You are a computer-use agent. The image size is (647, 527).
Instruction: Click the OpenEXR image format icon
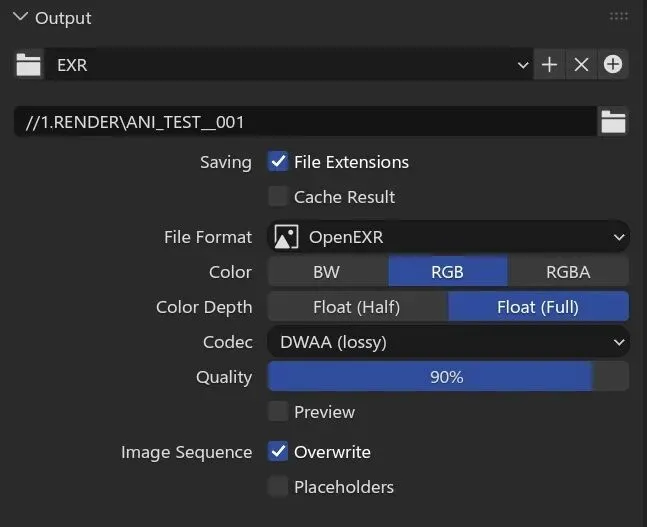[286, 237]
